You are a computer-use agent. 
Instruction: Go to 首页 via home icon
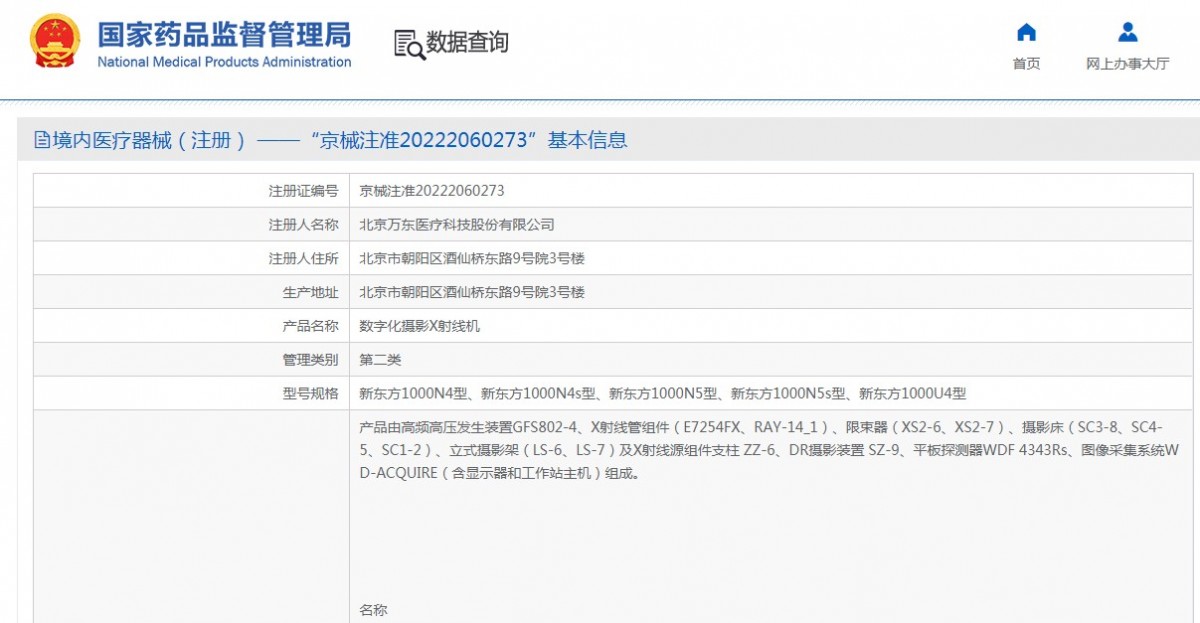1026,32
